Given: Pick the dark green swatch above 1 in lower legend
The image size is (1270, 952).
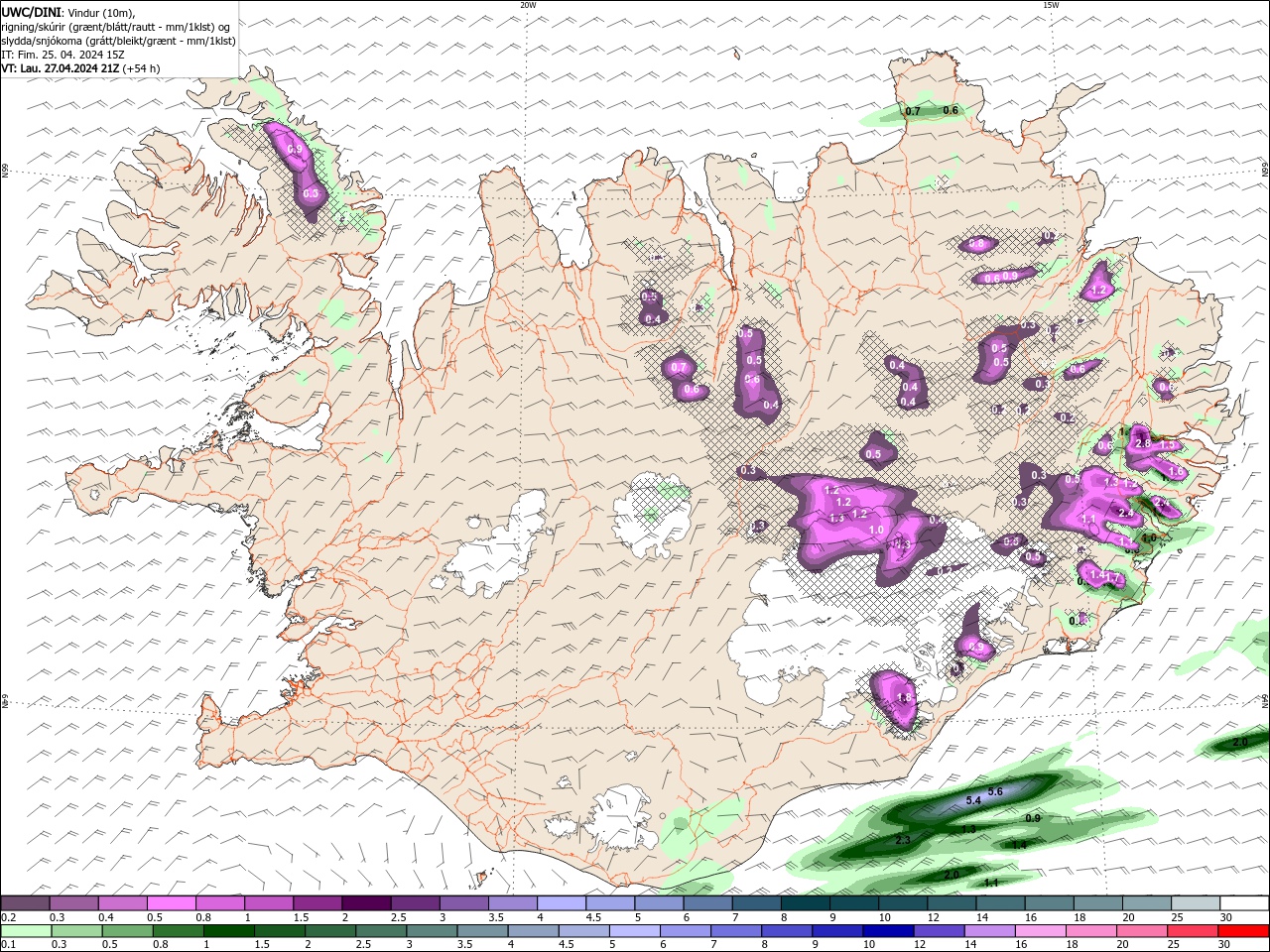Looking at the screenshot, I should click(x=228, y=931).
